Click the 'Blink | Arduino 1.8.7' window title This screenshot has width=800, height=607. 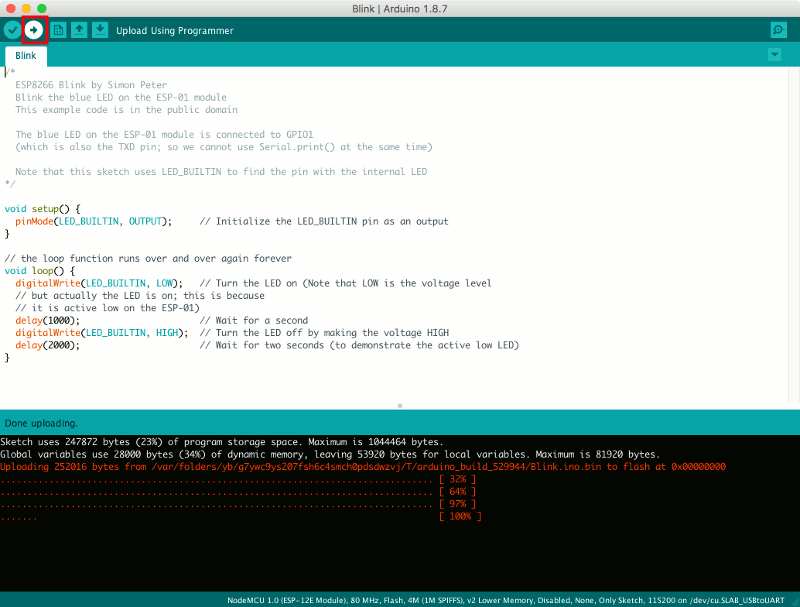coord(399,9)
